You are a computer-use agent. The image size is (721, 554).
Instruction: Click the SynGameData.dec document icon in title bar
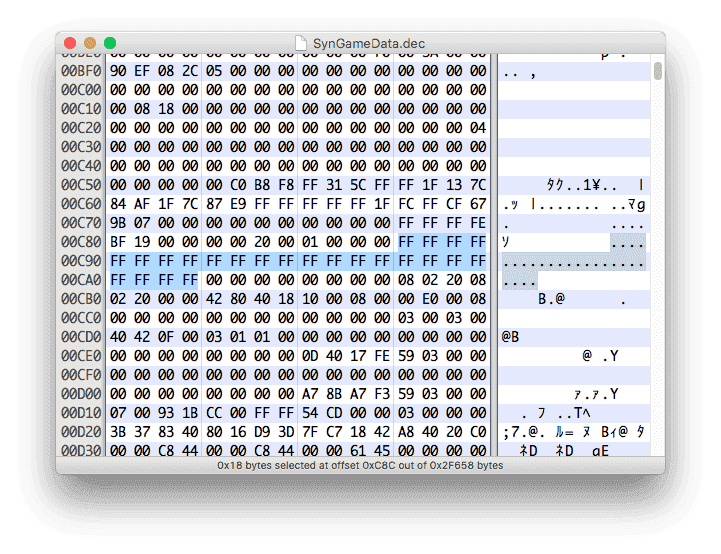(x=300, y=43)
